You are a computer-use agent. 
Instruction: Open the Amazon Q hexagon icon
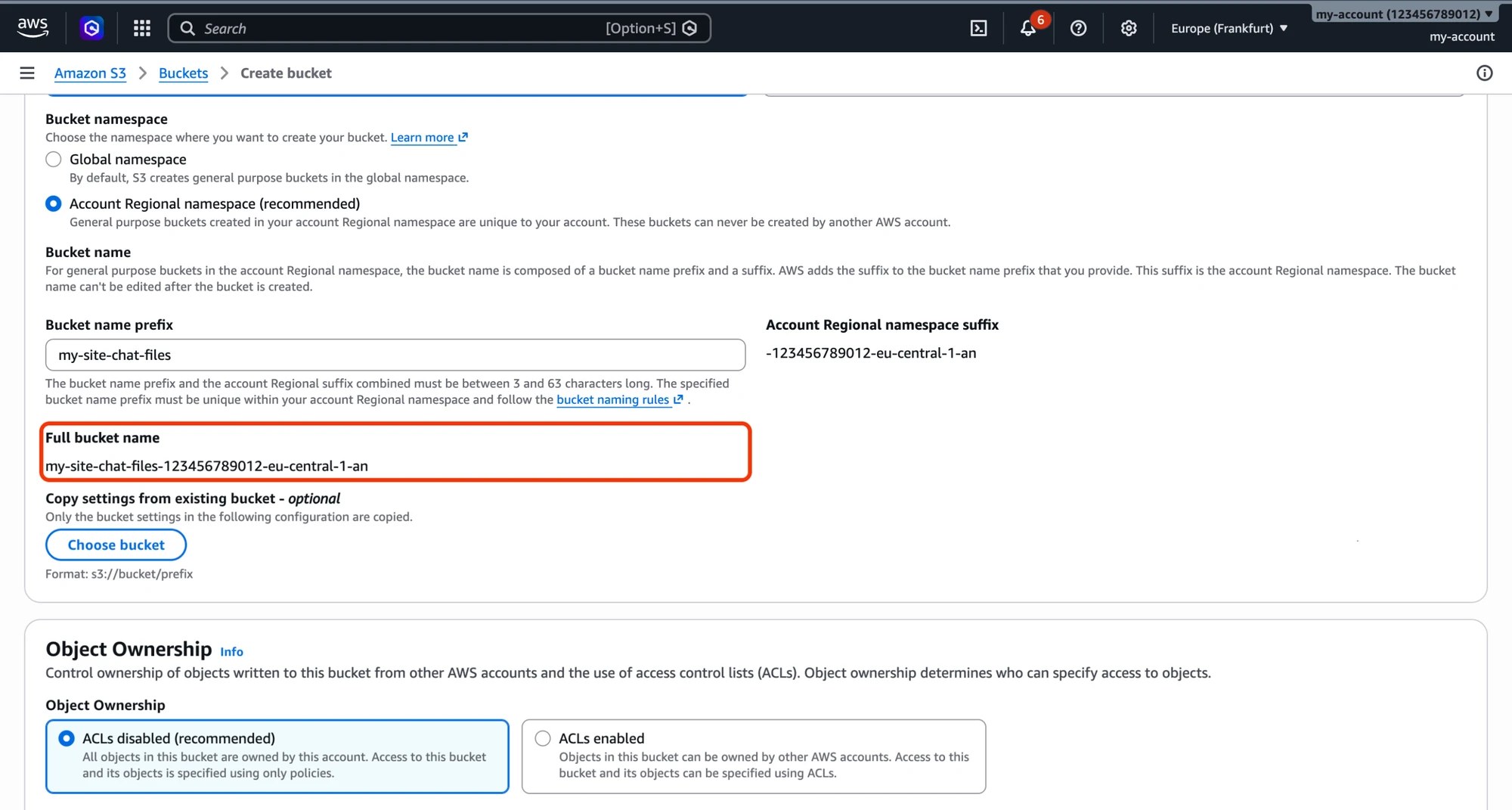click(91, 28)
